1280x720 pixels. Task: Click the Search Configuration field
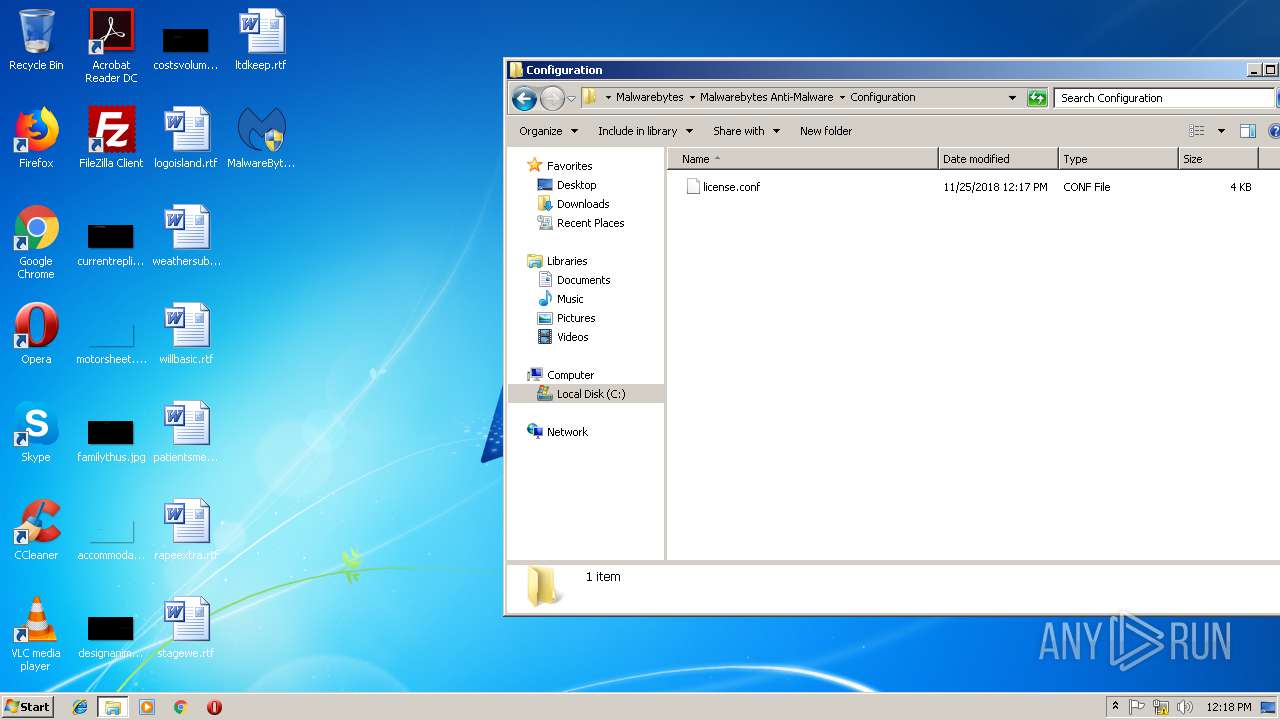[x=1164, y=98]
